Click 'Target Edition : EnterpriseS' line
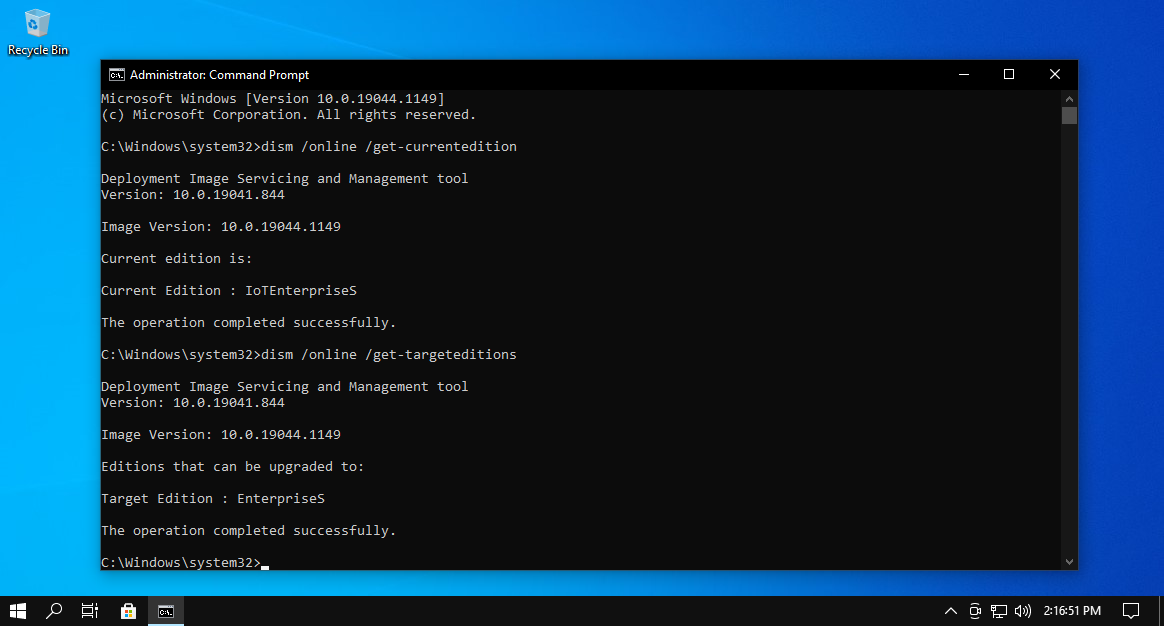The width and height of the screenshot is (1164, 626). click(213, 498)
